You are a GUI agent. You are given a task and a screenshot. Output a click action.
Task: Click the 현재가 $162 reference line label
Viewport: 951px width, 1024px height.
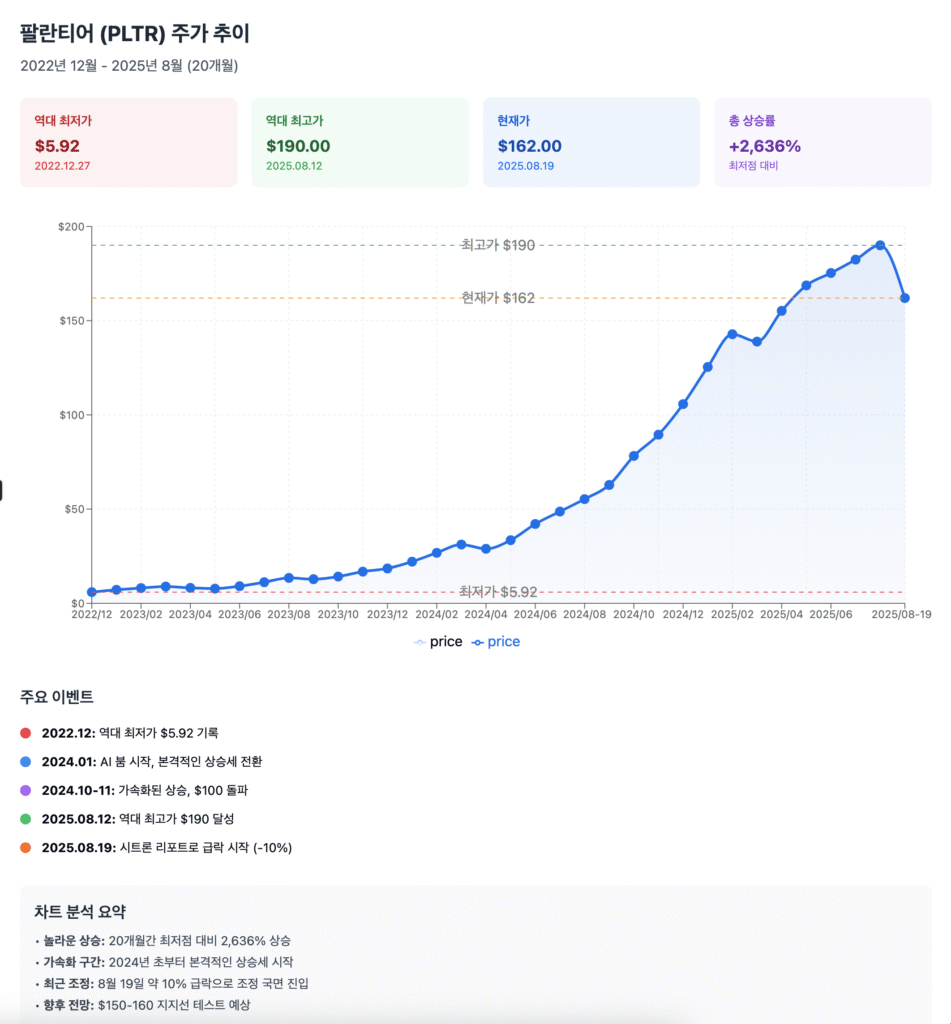pyautogui.click(x=498, y=298)
